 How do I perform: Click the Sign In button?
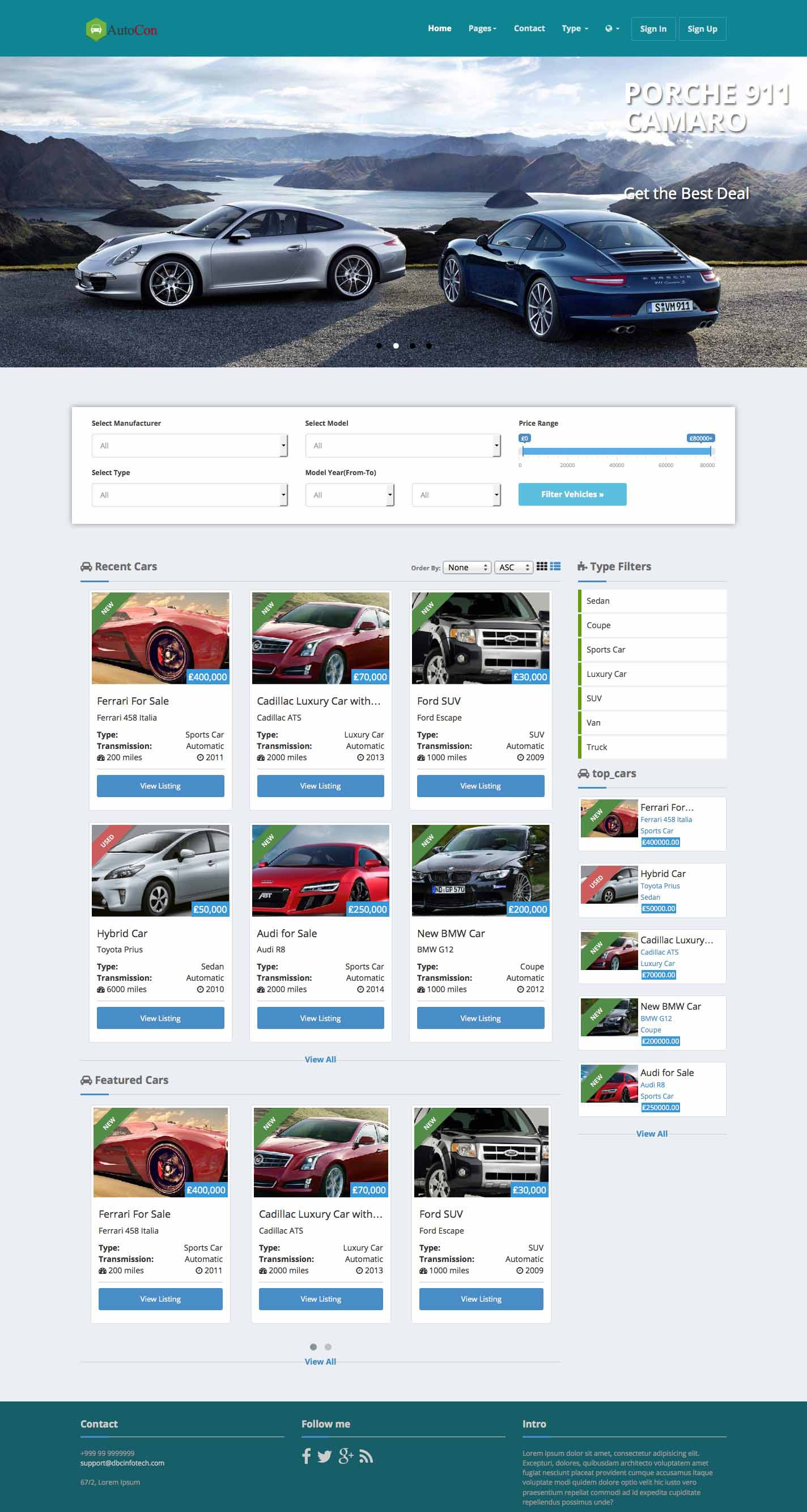(653, 29)
